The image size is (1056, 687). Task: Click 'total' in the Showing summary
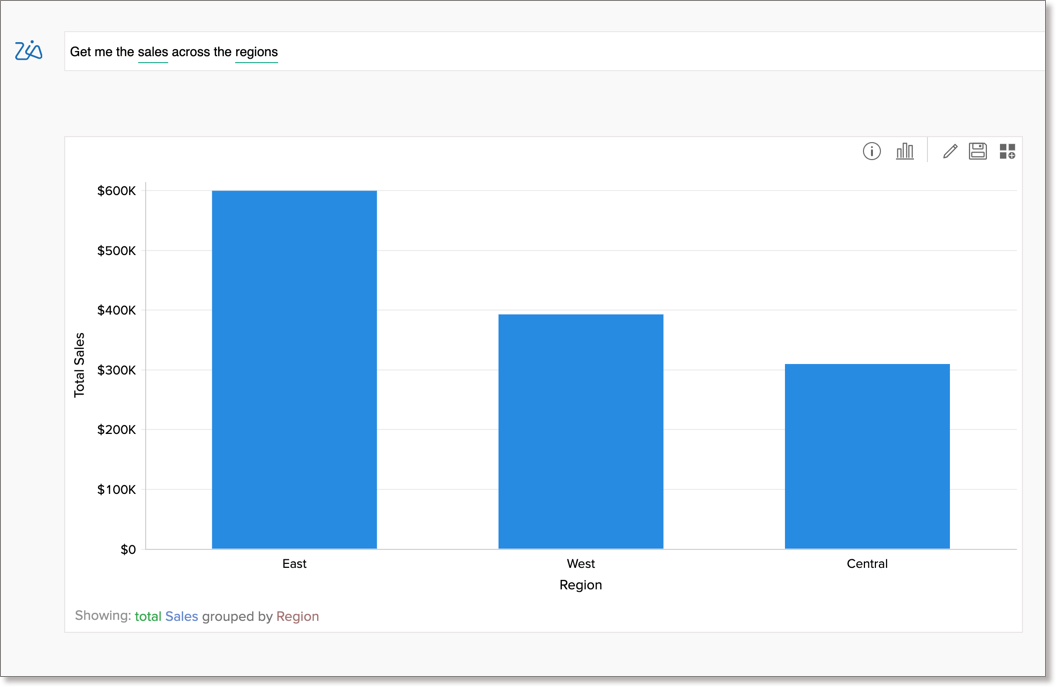click(x=147, y=616)
